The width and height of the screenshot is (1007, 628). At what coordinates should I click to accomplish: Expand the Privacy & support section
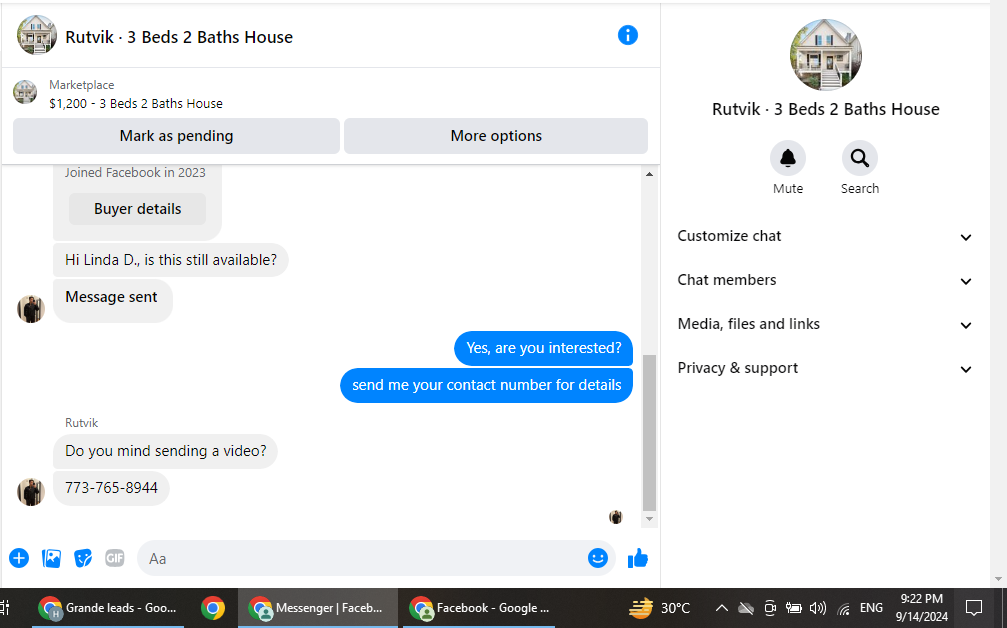point(825,368)
